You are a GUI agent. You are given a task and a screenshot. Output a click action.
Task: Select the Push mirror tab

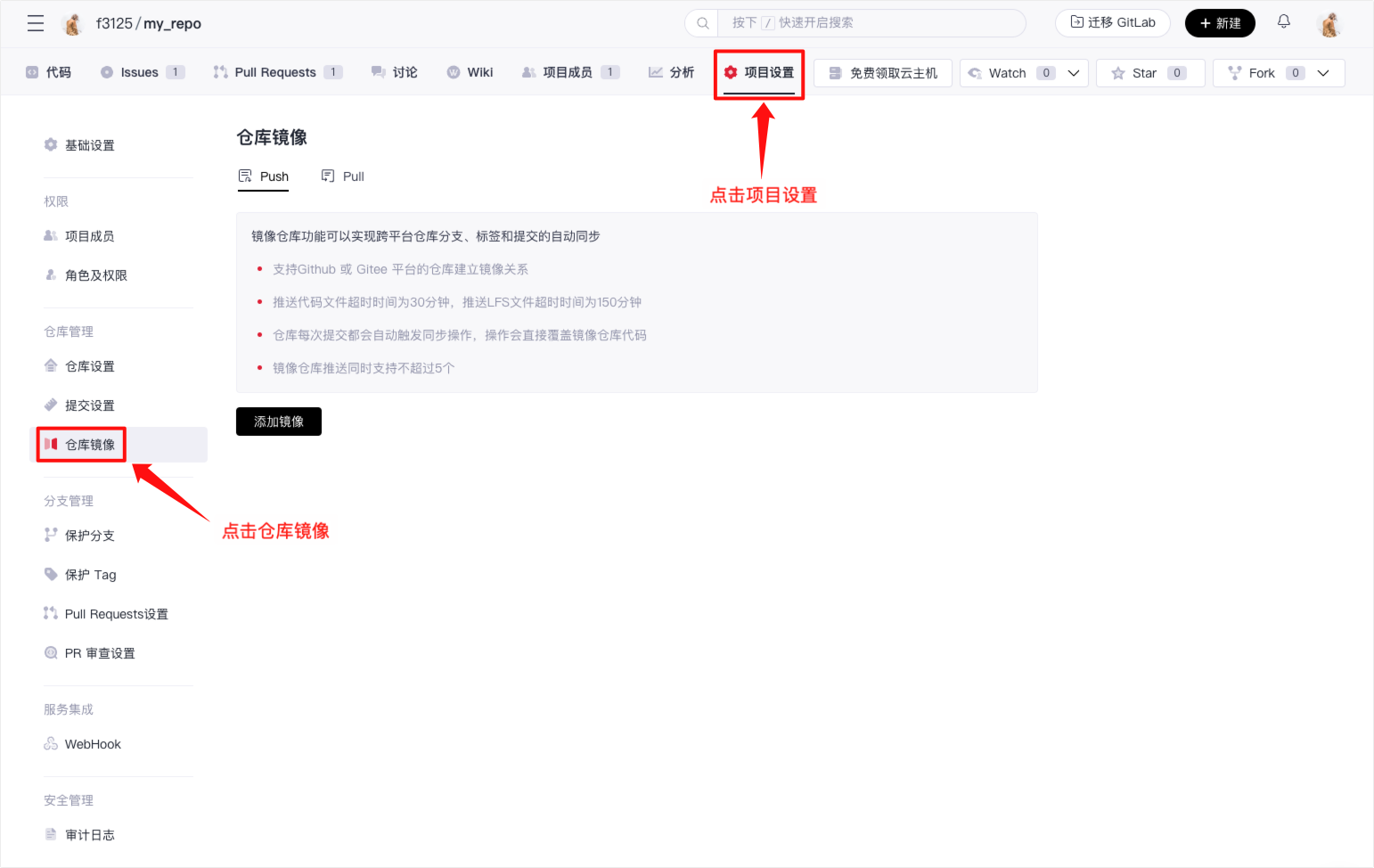click(264, 176)
